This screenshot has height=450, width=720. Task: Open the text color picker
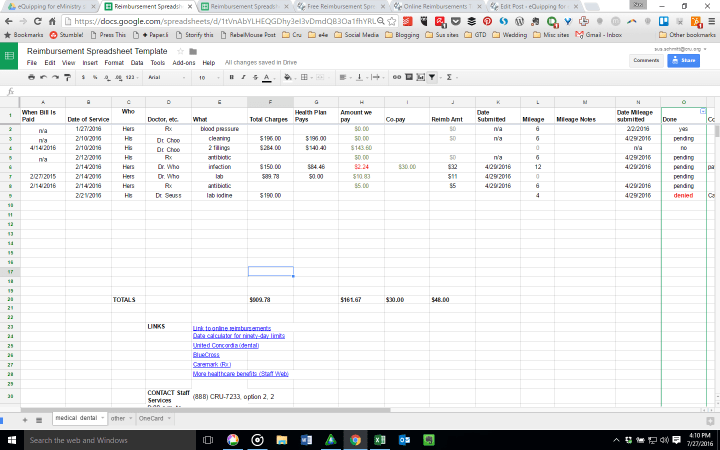pyautogui.click(x=268, y=77)
